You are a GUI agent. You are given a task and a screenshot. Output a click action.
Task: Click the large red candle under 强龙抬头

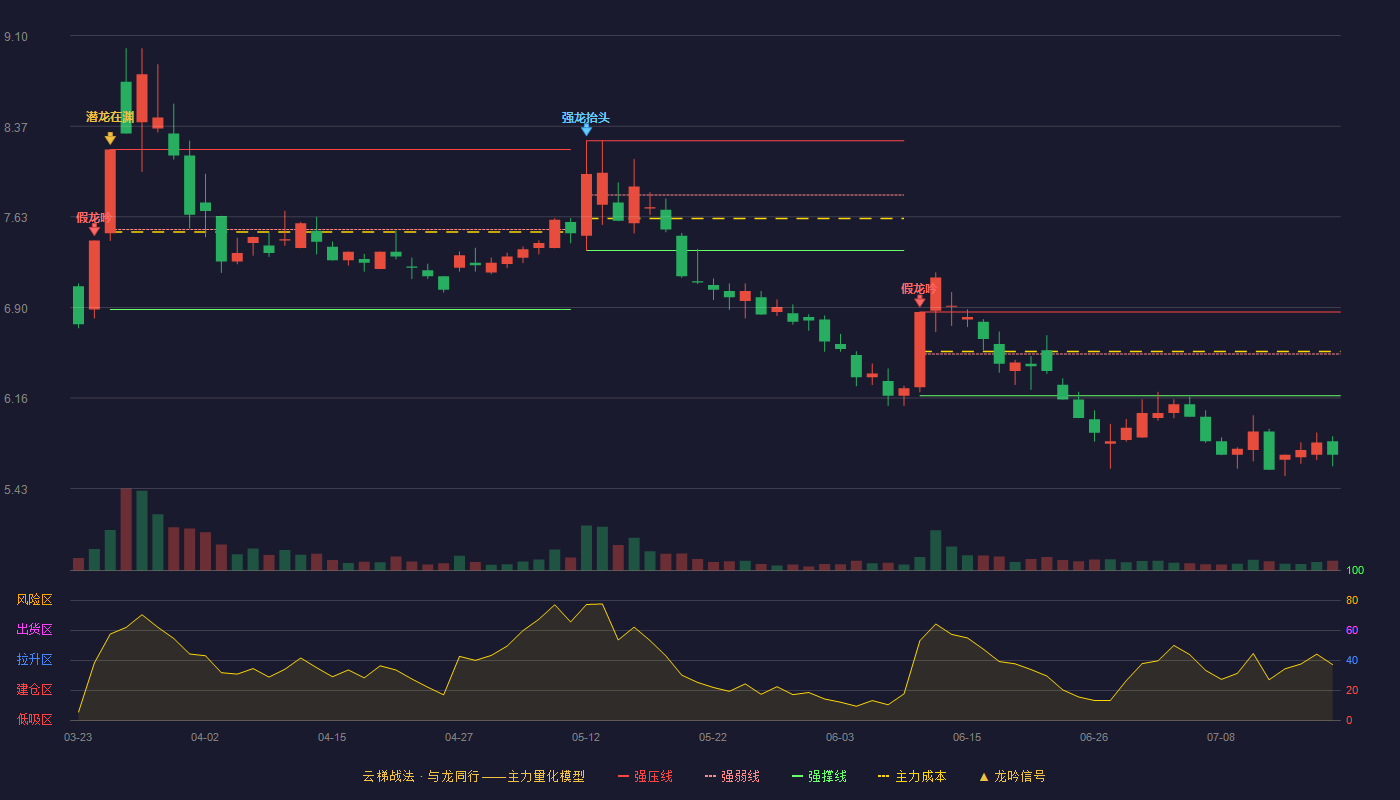tap(586, 205)
